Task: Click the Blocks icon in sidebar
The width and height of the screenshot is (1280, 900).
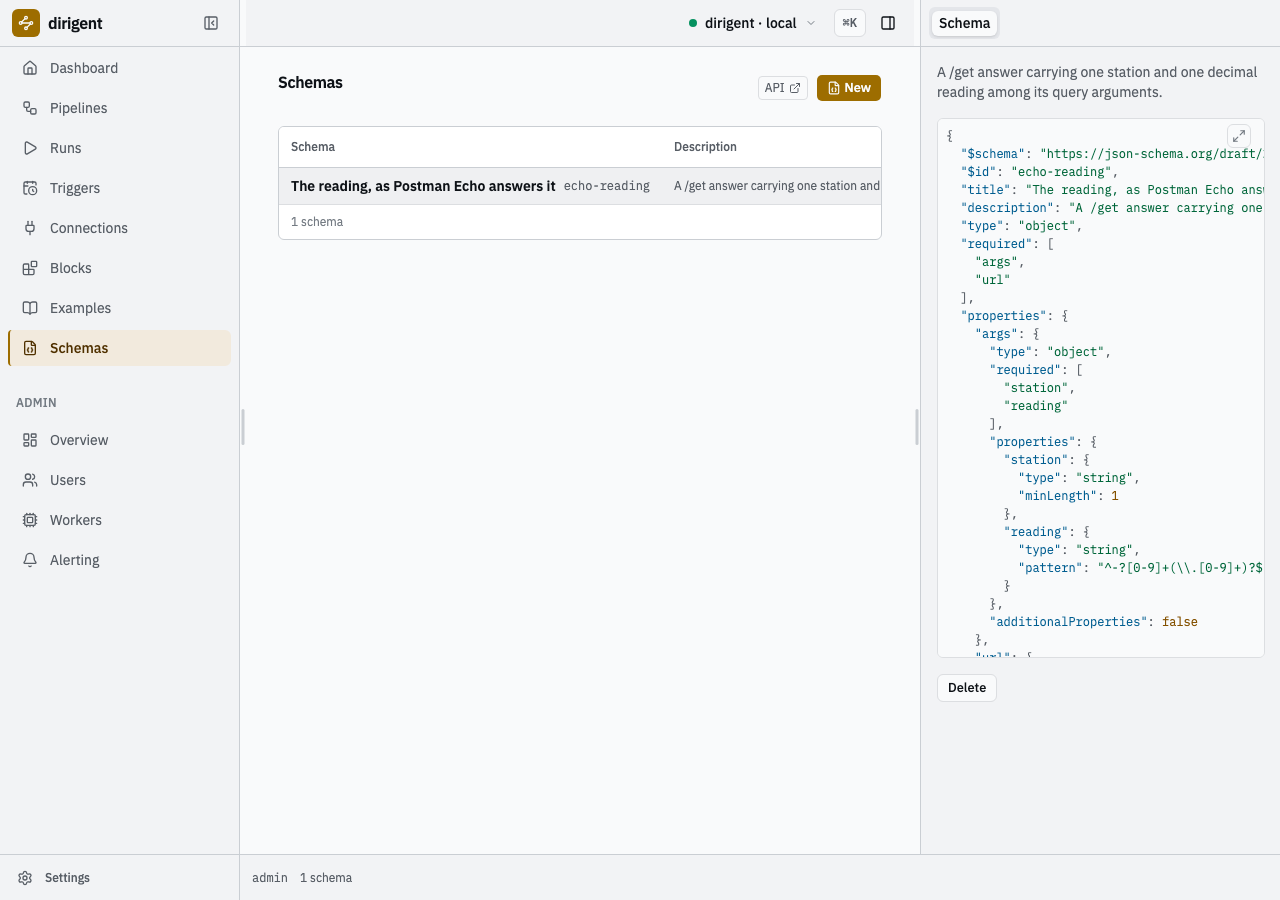Action: pos(30,268)
